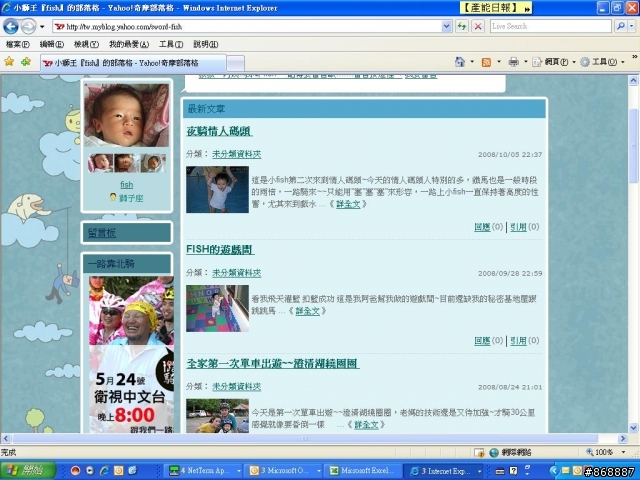Click the third small baby thumbnail
The image size is (640, 480).
tap(153, 163)
